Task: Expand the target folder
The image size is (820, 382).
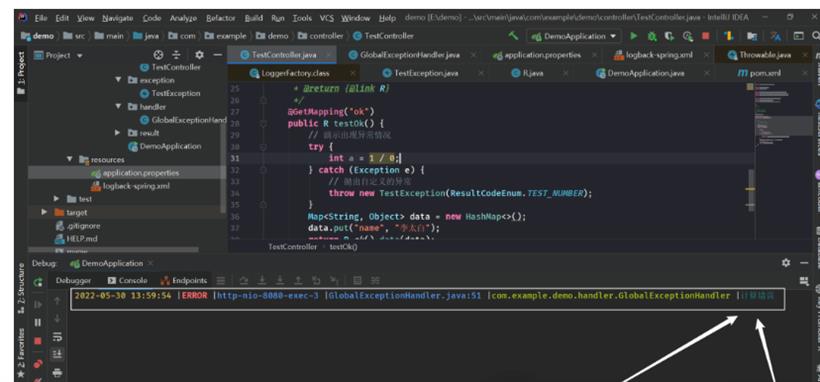Action: [44, 212]
